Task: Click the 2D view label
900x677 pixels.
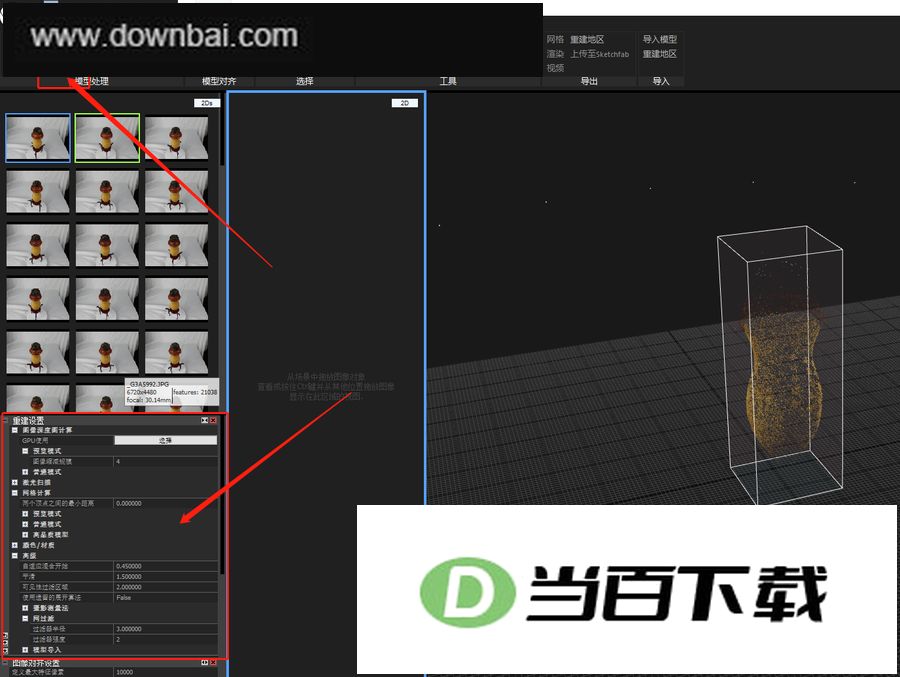Action: (x=405, y=103)
